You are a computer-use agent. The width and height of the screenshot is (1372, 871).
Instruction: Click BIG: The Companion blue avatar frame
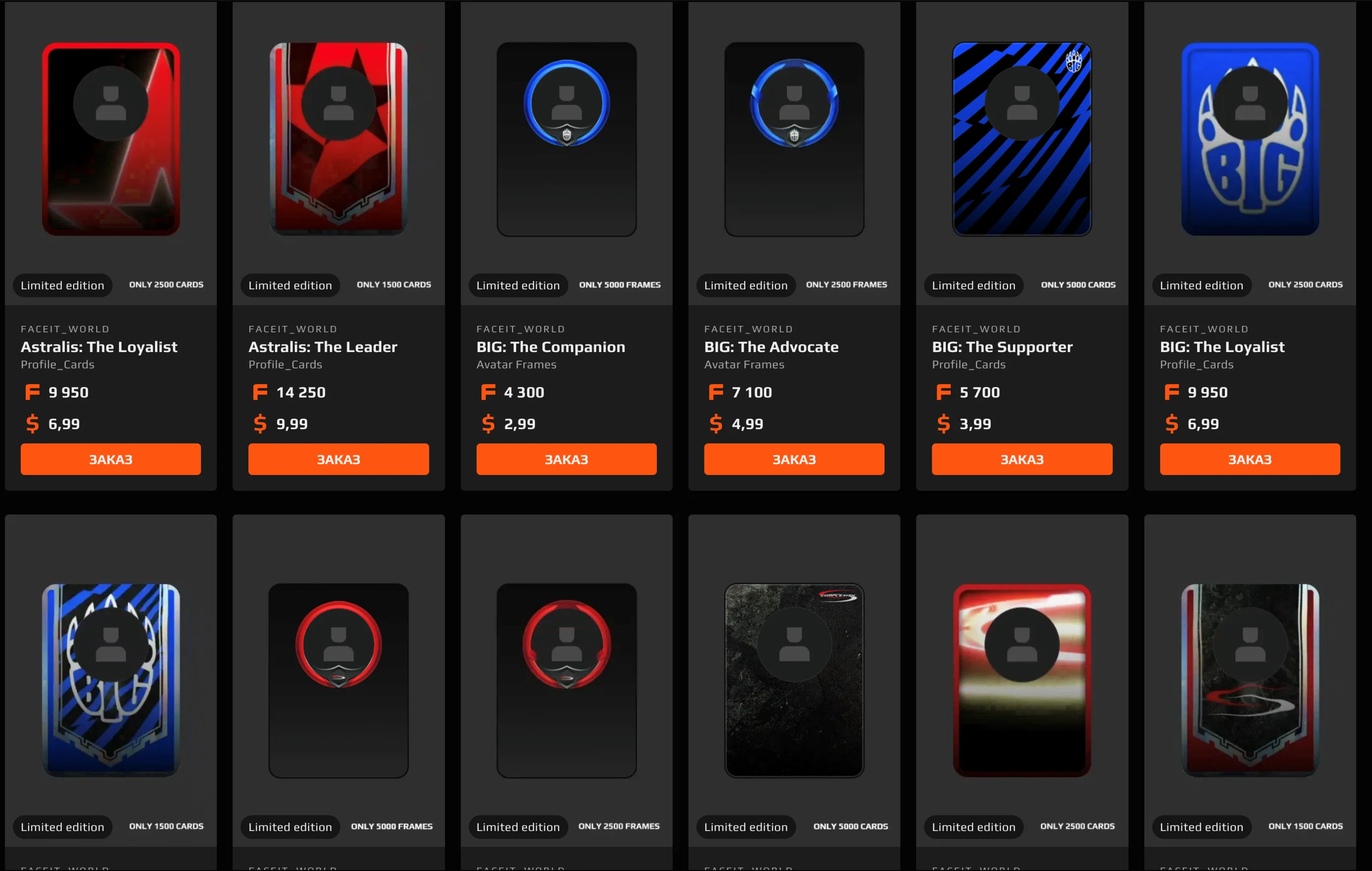(x=566, y=104)
